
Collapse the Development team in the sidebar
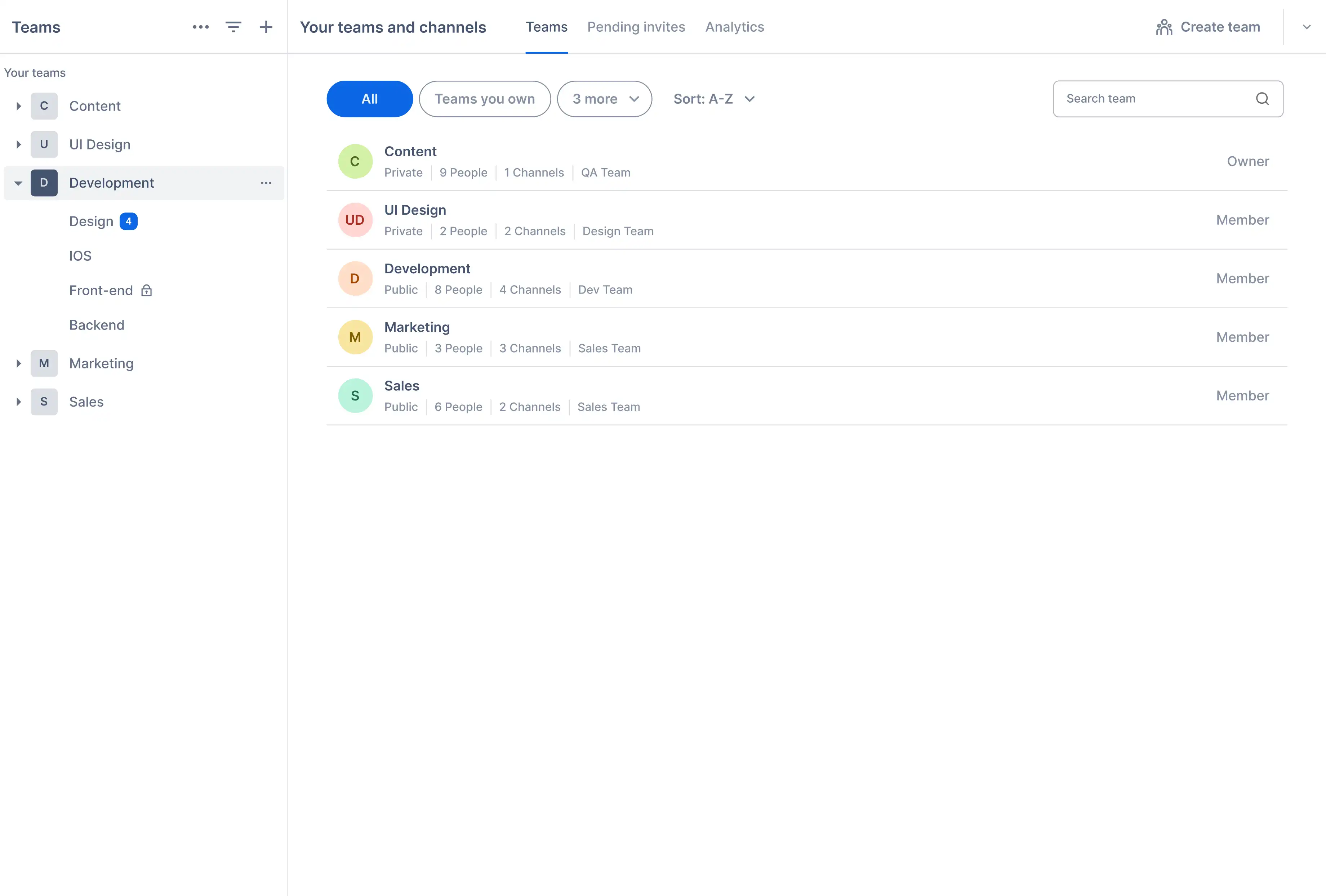pos(18,183)
